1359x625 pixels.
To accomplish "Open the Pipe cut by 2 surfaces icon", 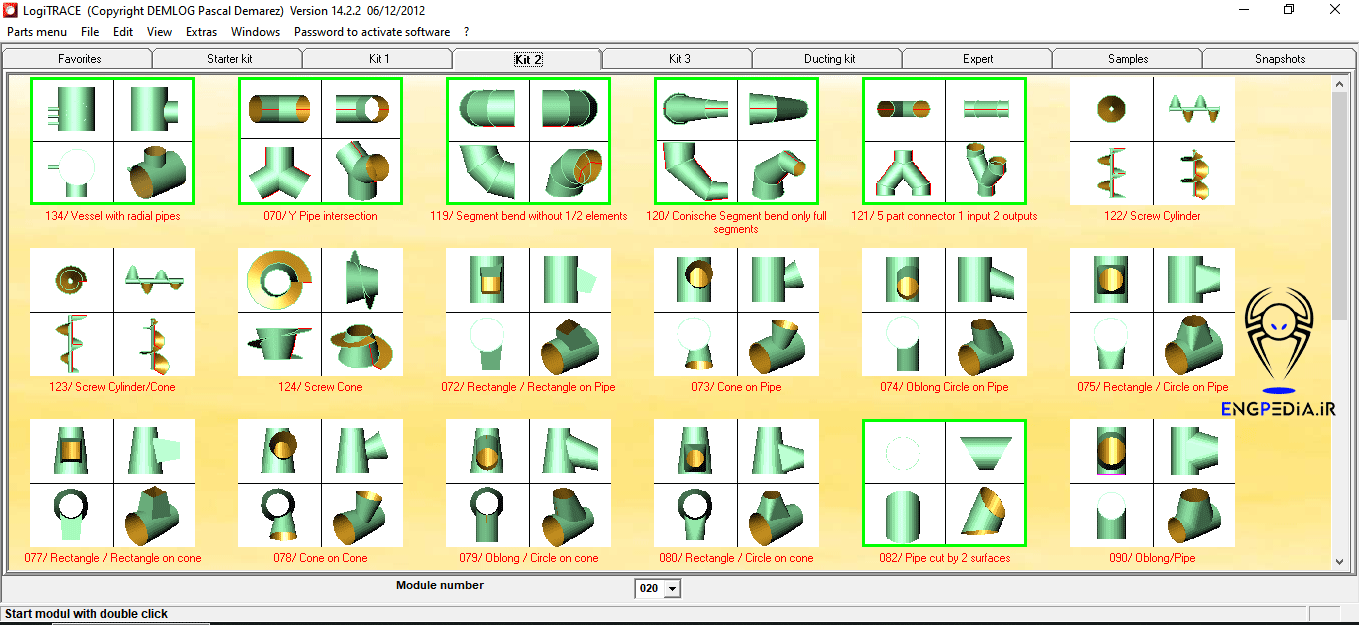I will pos(944,483).
